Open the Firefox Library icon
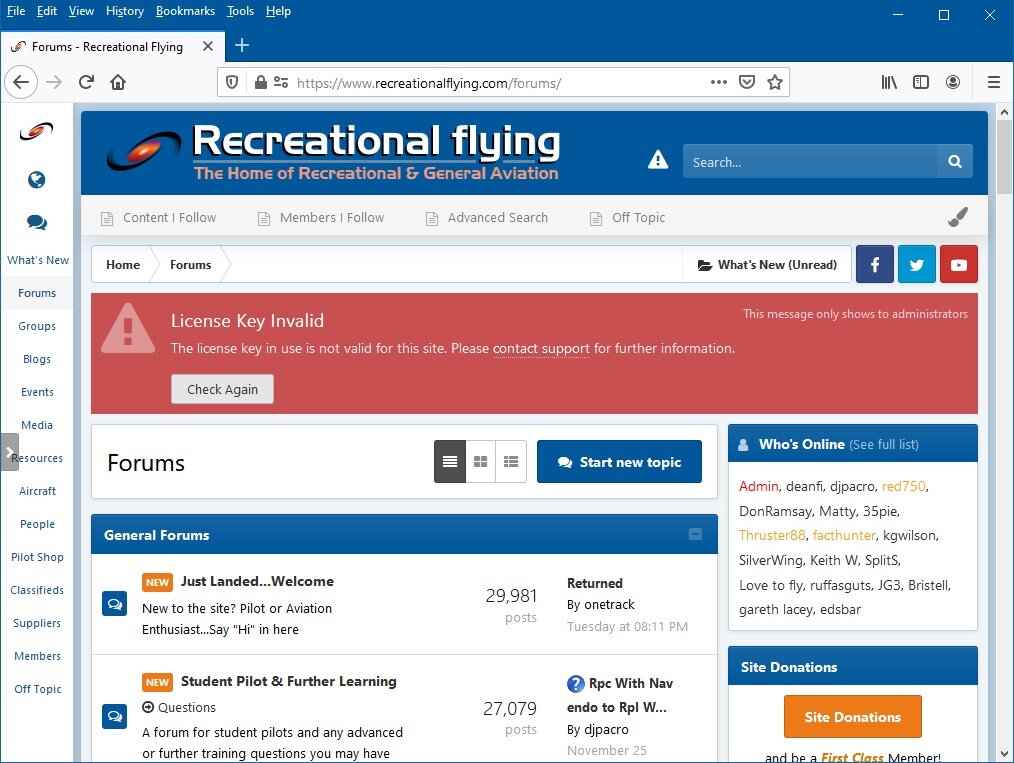 point(889,82)
